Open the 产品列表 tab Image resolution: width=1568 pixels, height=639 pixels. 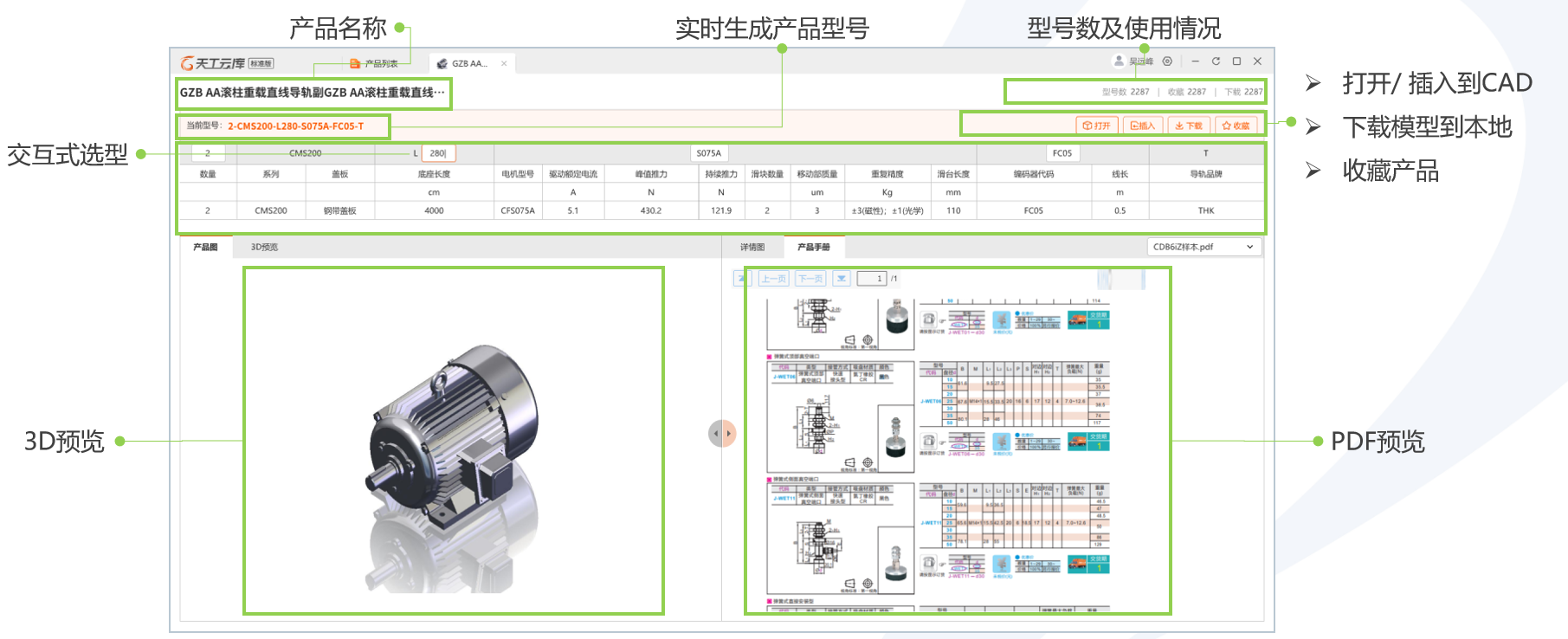click(x=374, y=63)
